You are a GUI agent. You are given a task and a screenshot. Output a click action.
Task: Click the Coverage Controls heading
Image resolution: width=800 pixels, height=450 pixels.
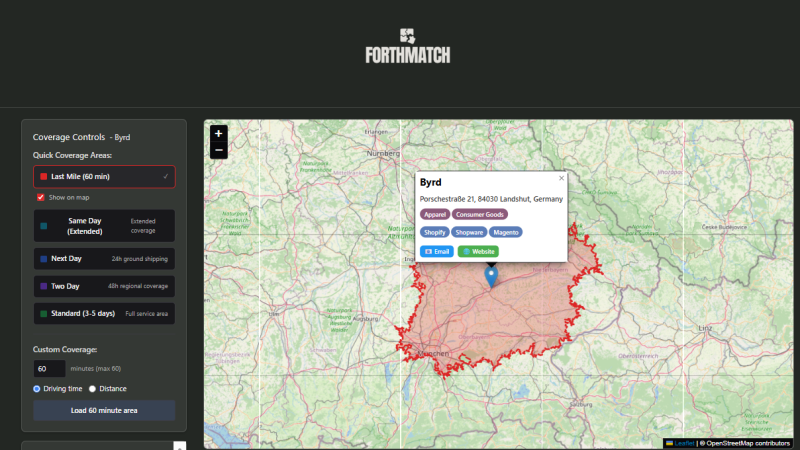[69, 137]
